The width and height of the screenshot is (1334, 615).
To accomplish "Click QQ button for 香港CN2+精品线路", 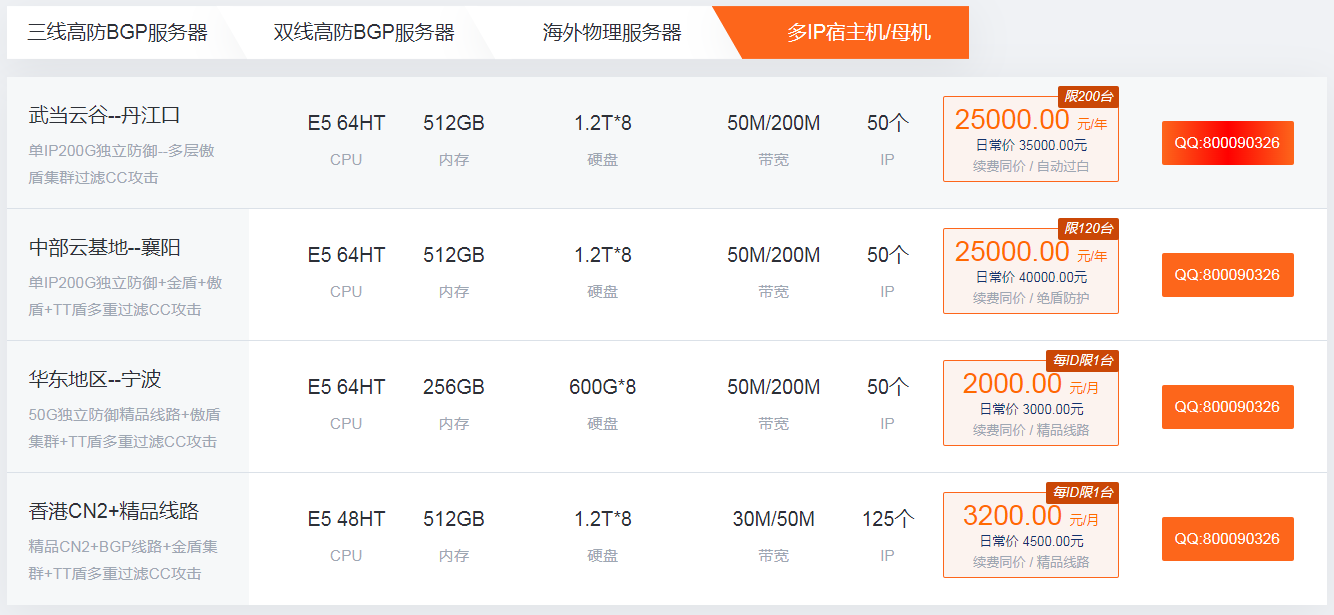I will point(1227,539).
